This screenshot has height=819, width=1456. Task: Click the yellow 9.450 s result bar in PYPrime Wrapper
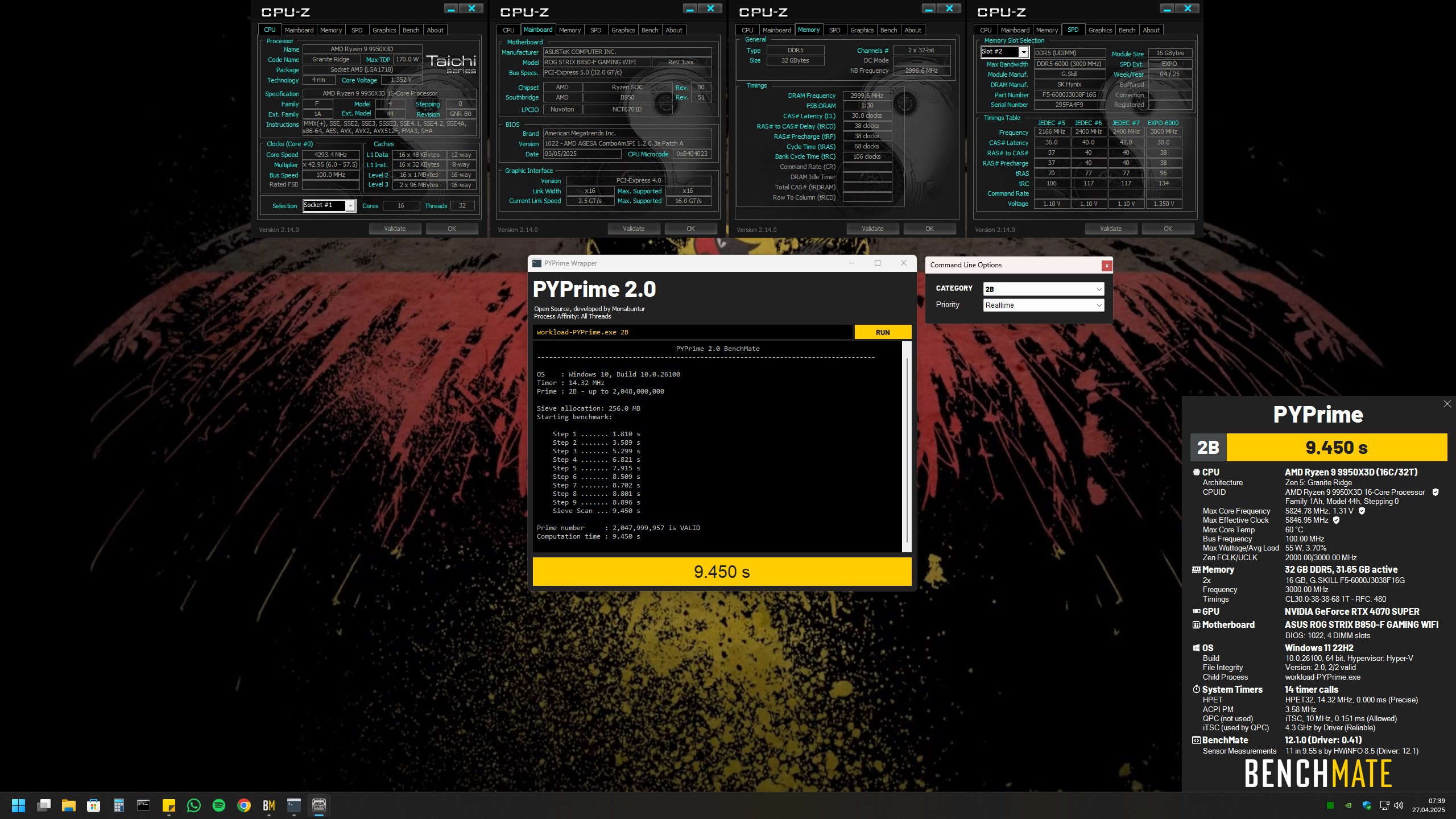[x=722, y=572]
